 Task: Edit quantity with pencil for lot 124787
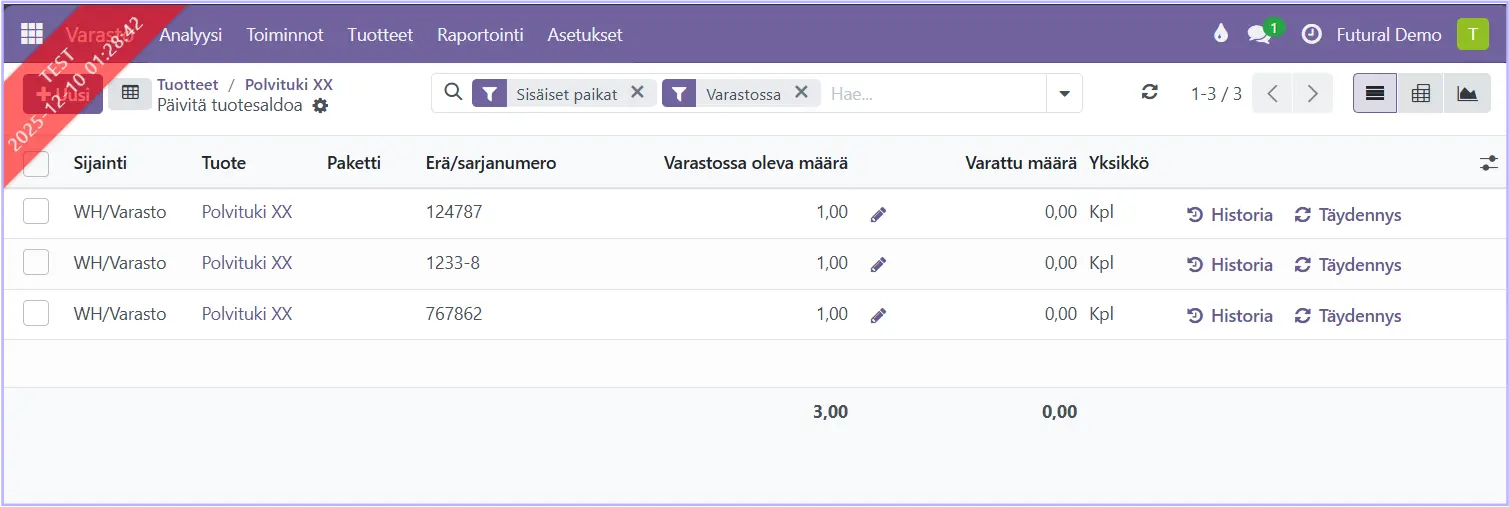coord(878,214)
